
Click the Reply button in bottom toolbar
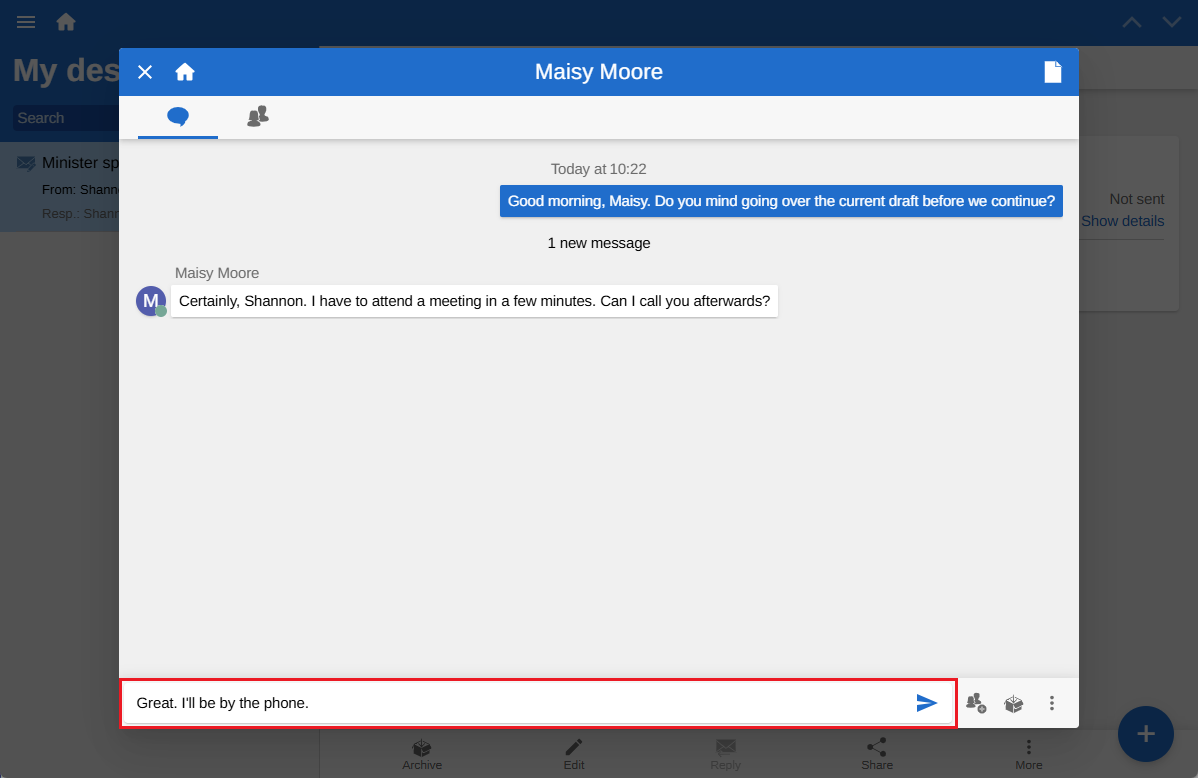coord(725,754)
